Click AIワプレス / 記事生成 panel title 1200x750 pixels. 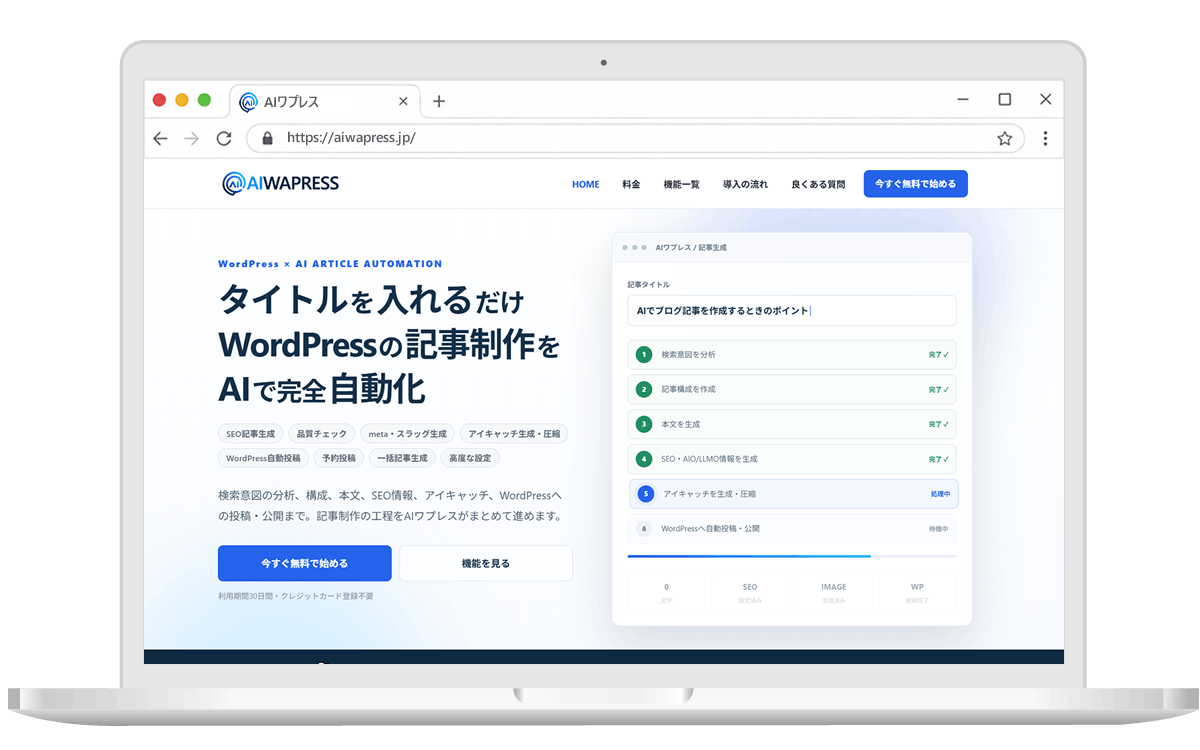(x=691, y=247)
